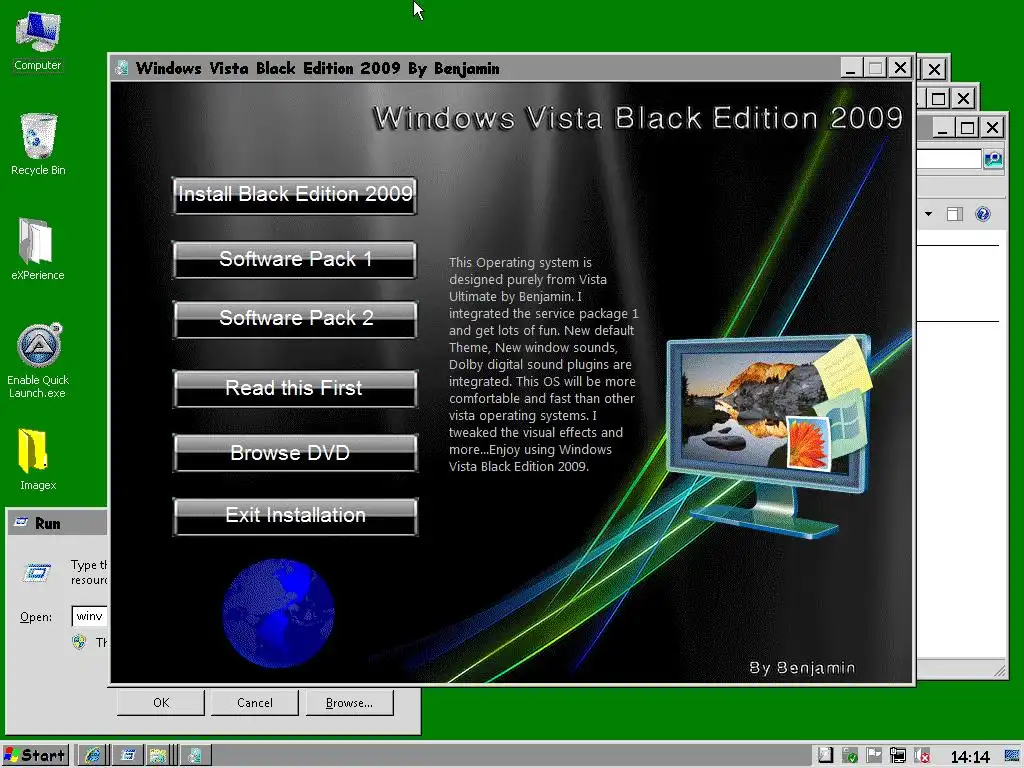Minimize the front Explorer background window

tap(942, 127)
